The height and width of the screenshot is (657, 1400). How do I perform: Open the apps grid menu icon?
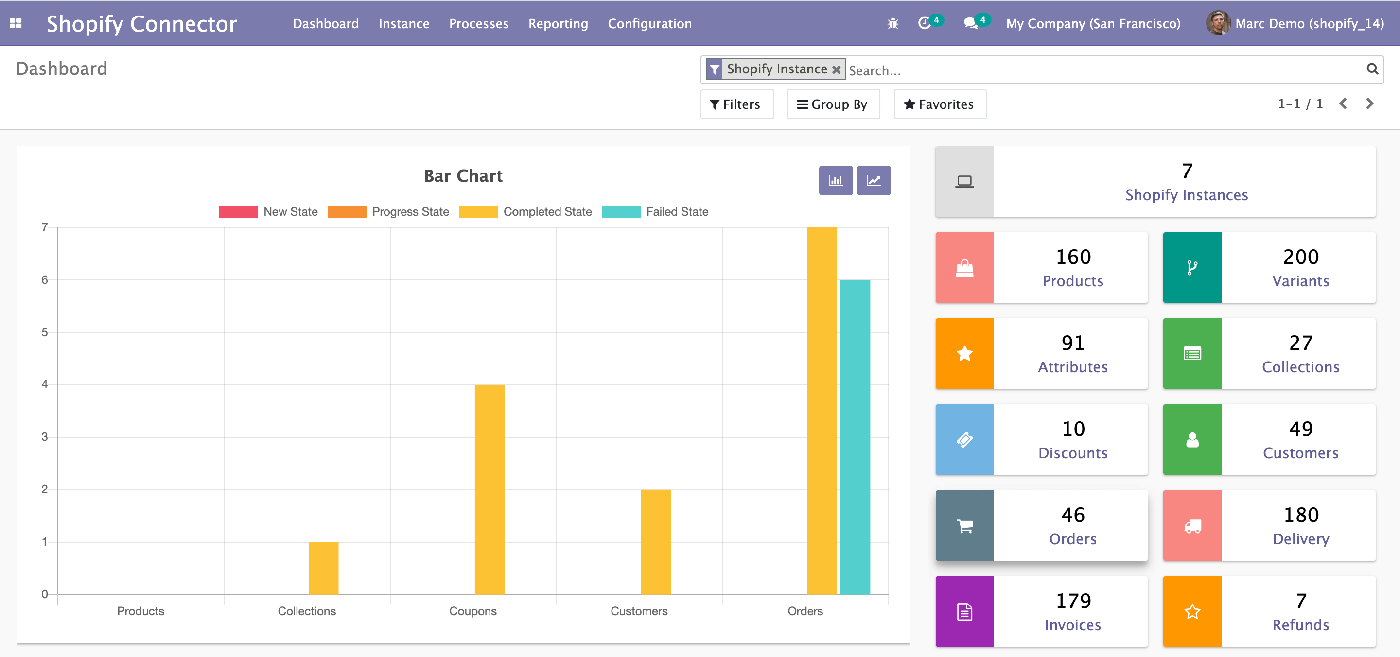click(16, 23)
